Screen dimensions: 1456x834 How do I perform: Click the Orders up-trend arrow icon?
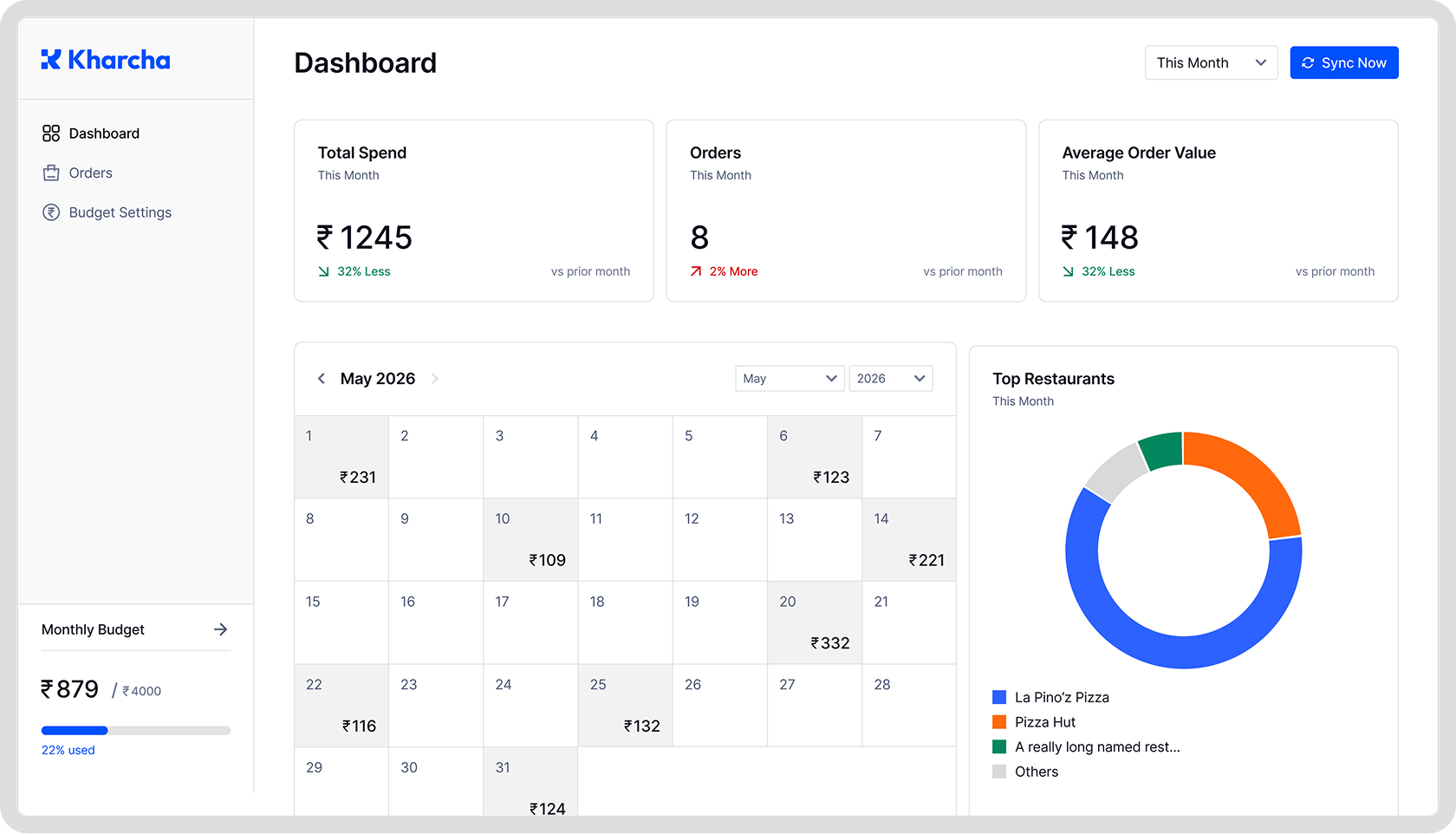[x=696, y=271]
